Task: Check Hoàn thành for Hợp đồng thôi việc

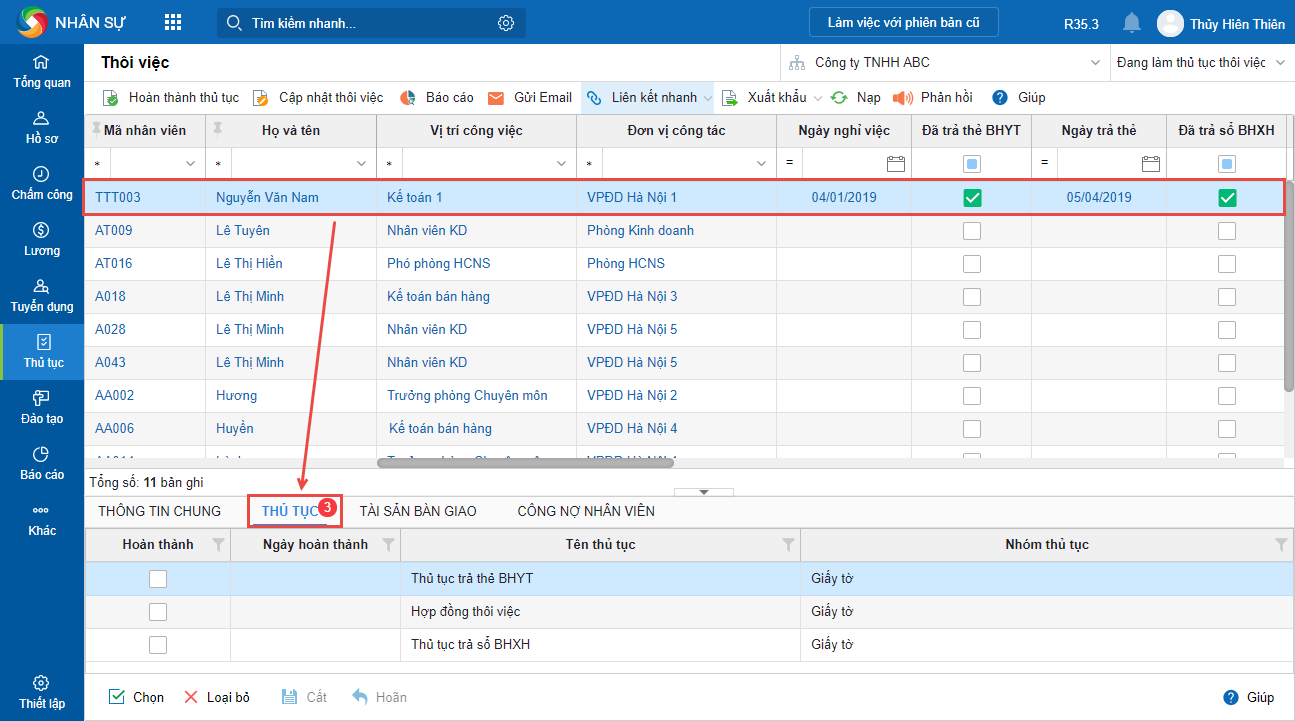Action: (x=158, y=612)
